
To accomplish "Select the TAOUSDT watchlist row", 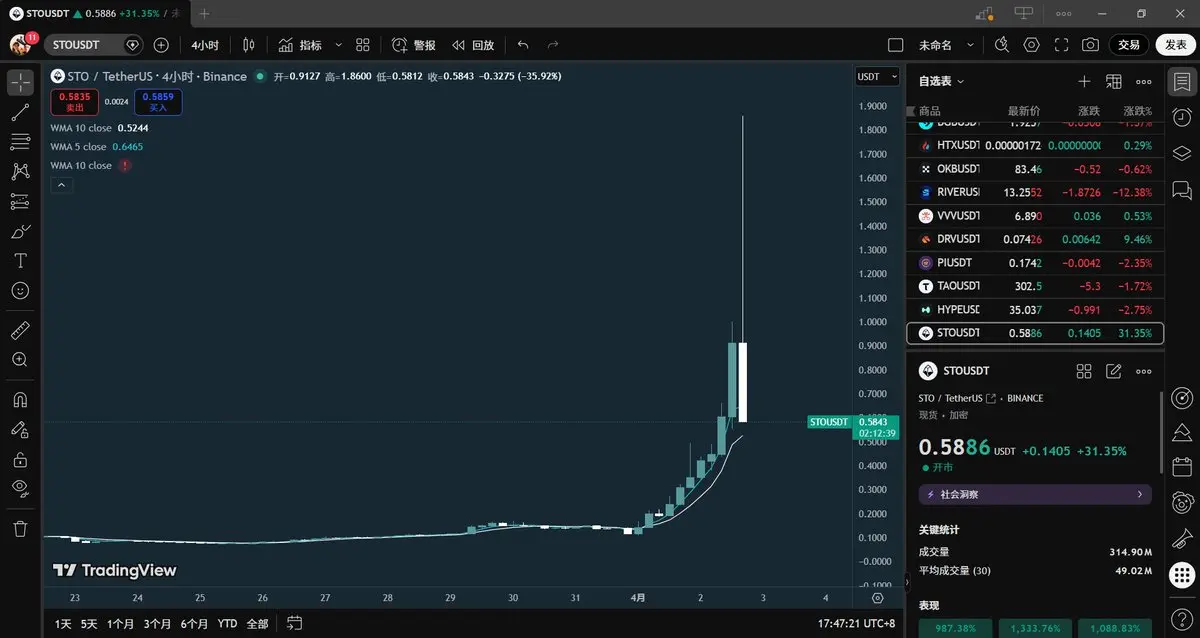I will 1035,286.
